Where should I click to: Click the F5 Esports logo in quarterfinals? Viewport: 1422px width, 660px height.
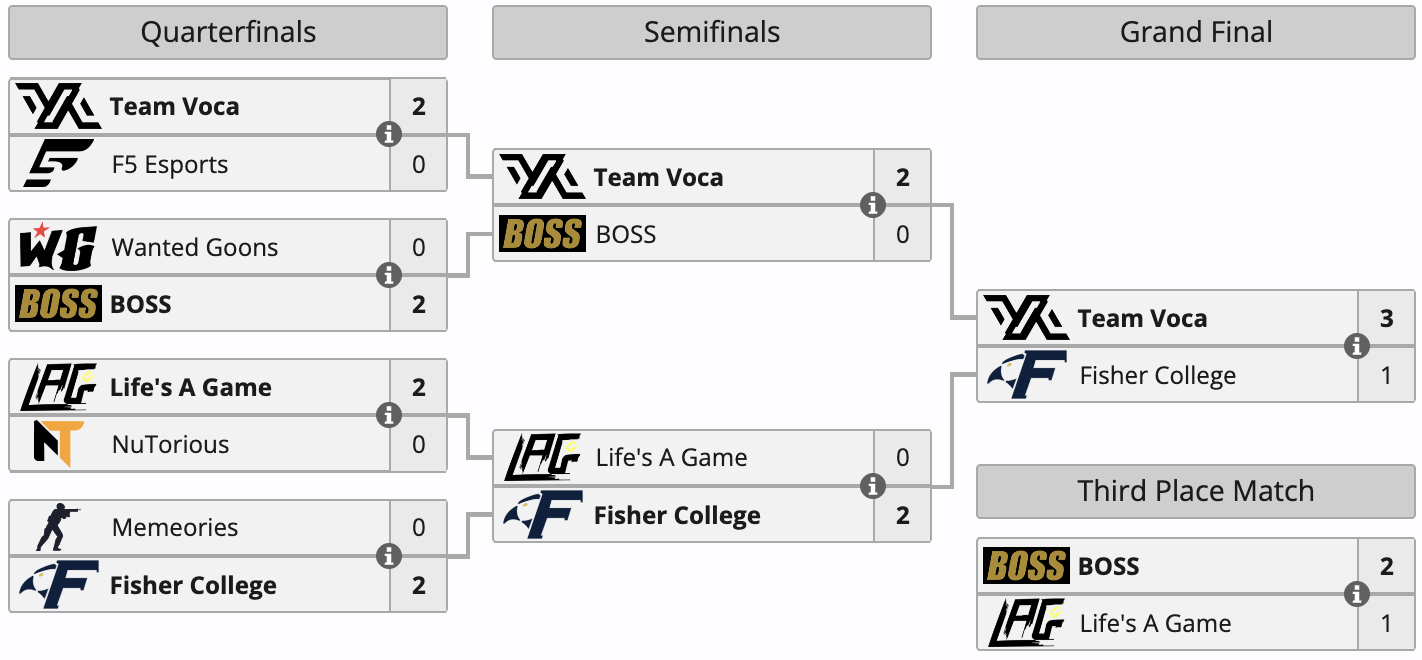pos(58,164)
